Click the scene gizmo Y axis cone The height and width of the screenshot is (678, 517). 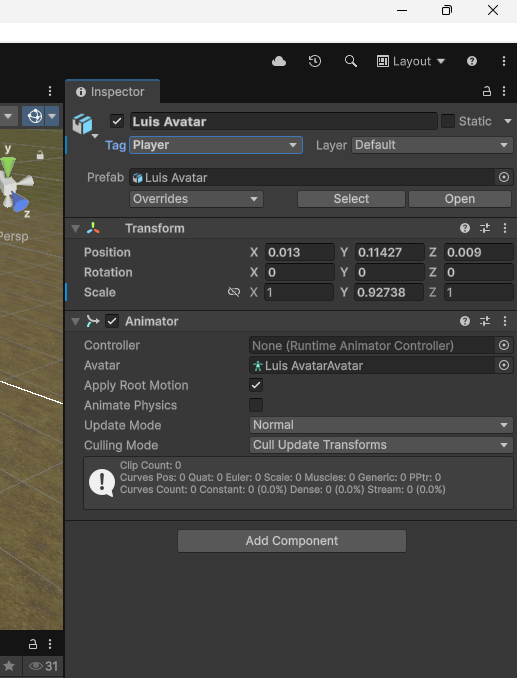click(8, 166)
